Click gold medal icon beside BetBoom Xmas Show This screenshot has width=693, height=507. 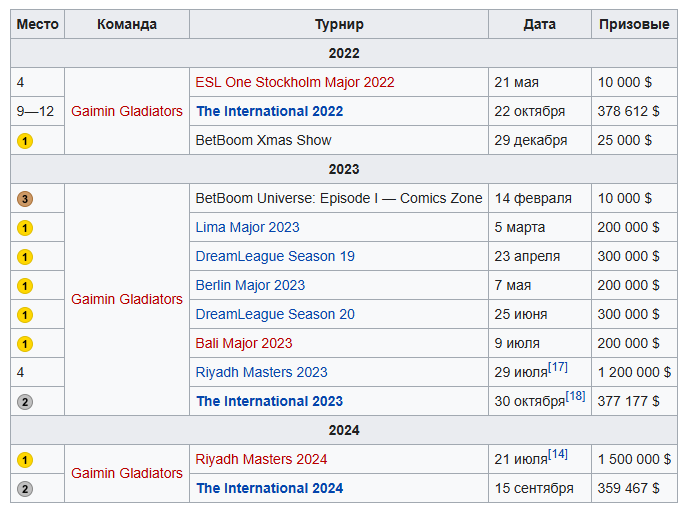25,141
